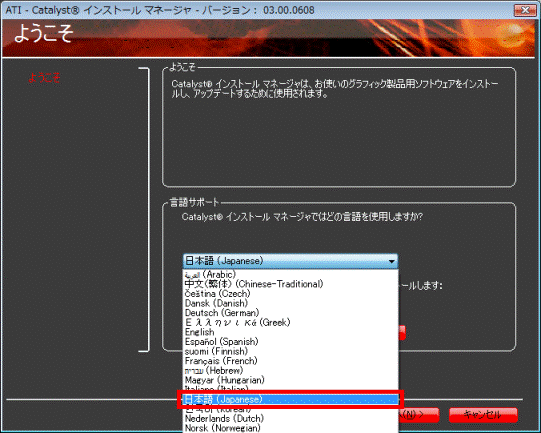Click the red ようこそ sidebar step
Image resolution: width=541 pixels, height=433 pixels.
click(44, 77)
